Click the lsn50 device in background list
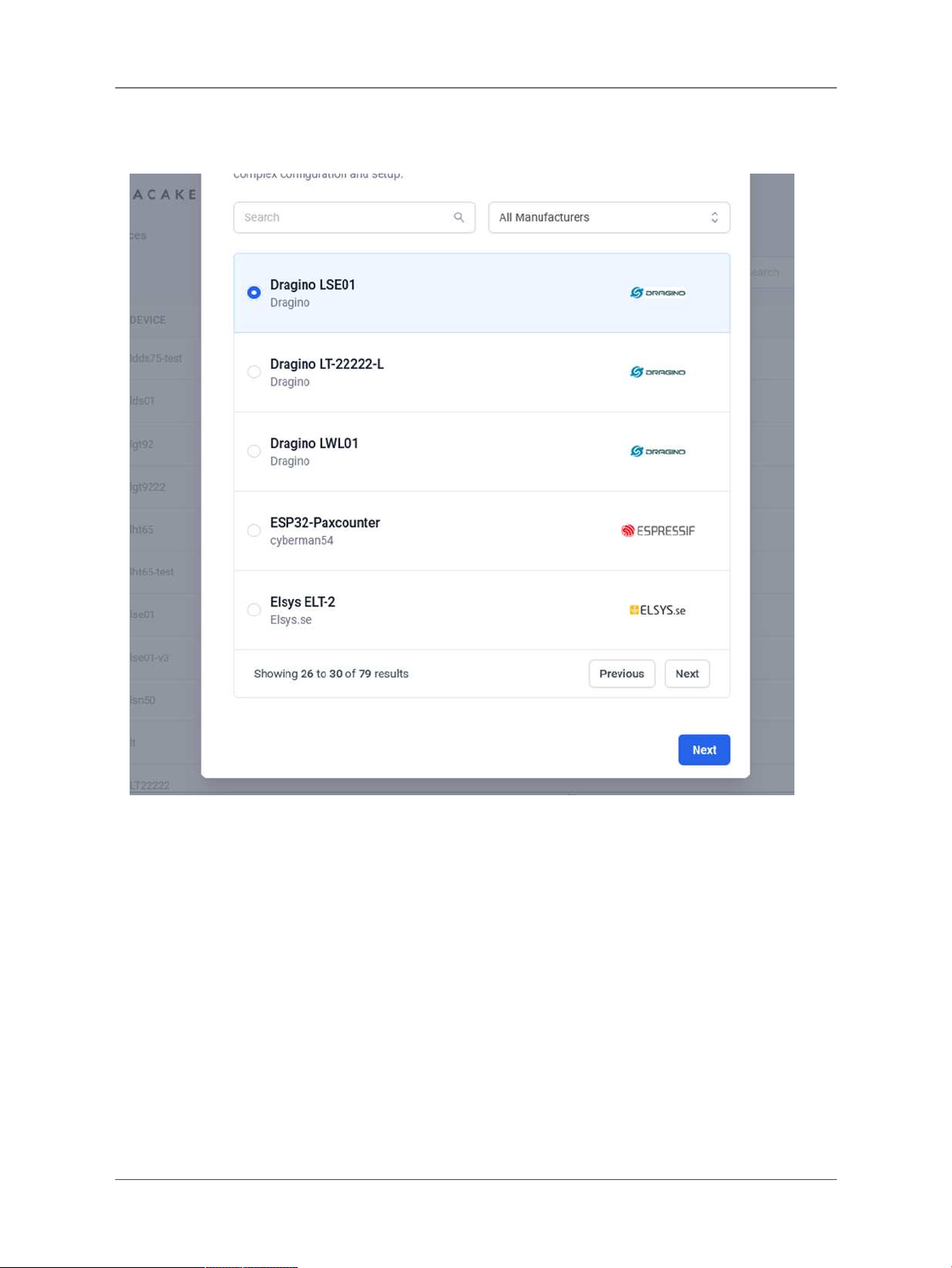 tap(142, 700)
